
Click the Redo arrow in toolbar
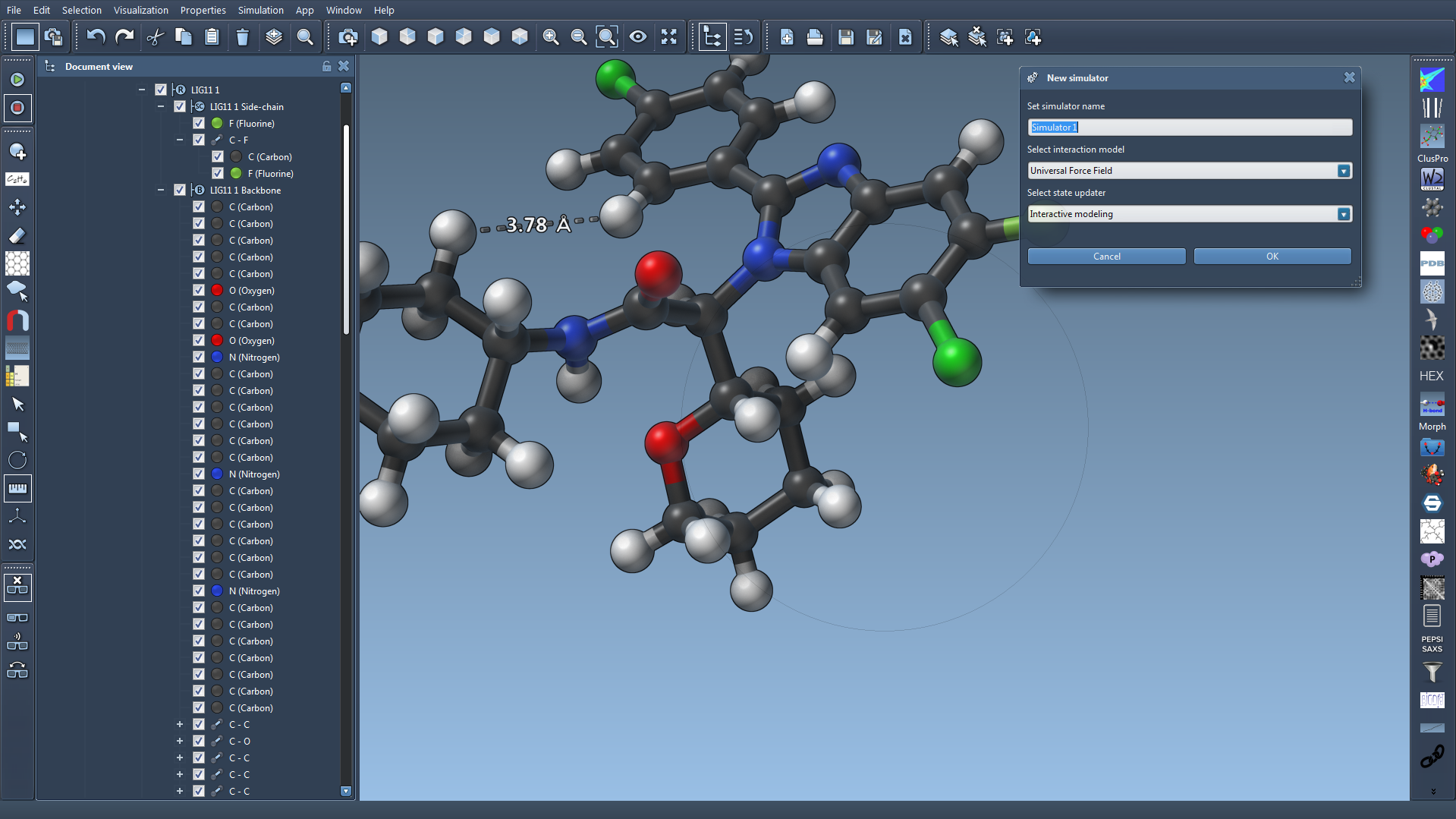(x=124, y=36)
